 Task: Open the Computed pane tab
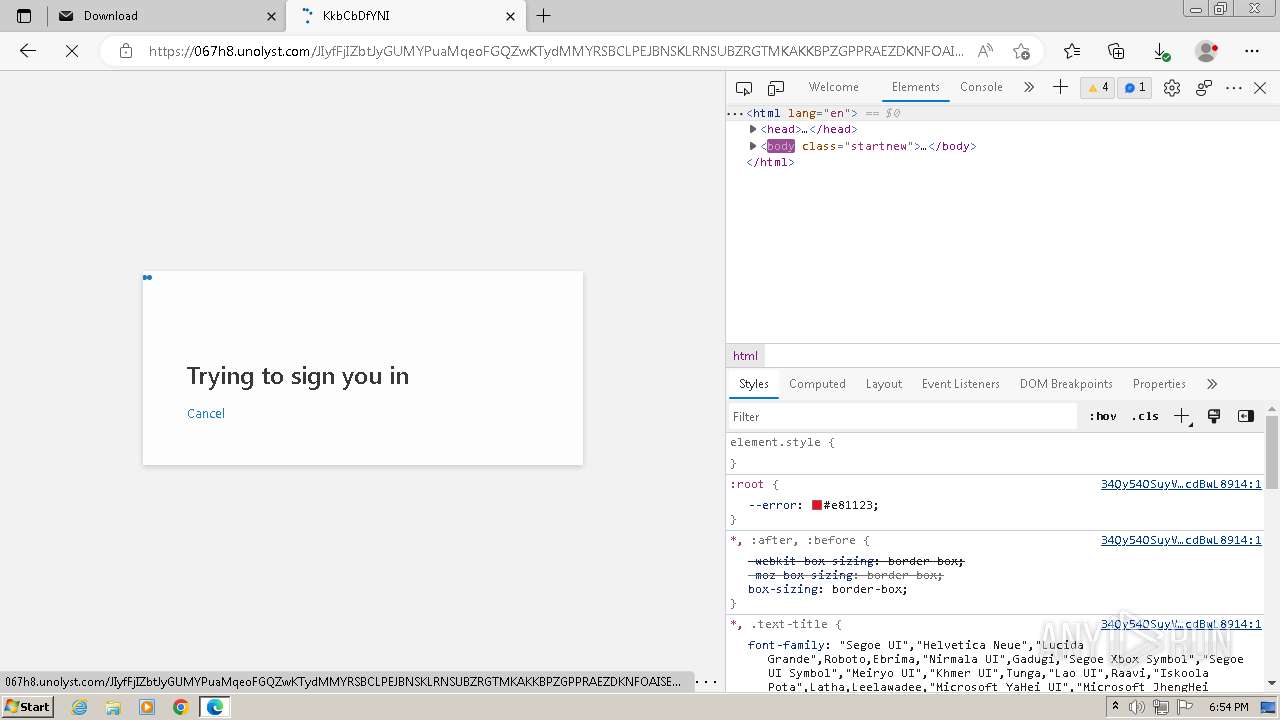point(817,384)
